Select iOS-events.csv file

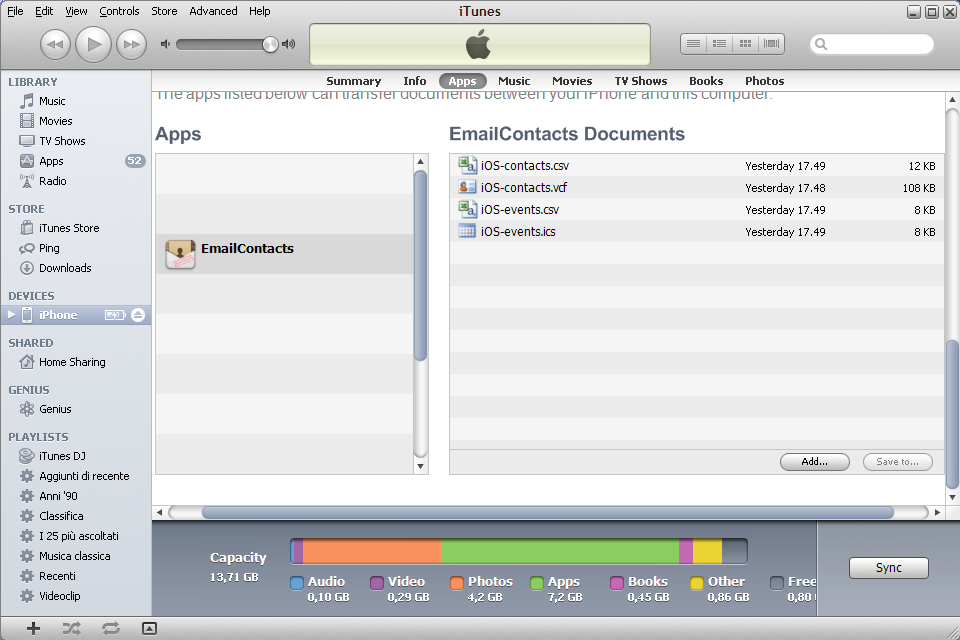click(x=697, y=209)
